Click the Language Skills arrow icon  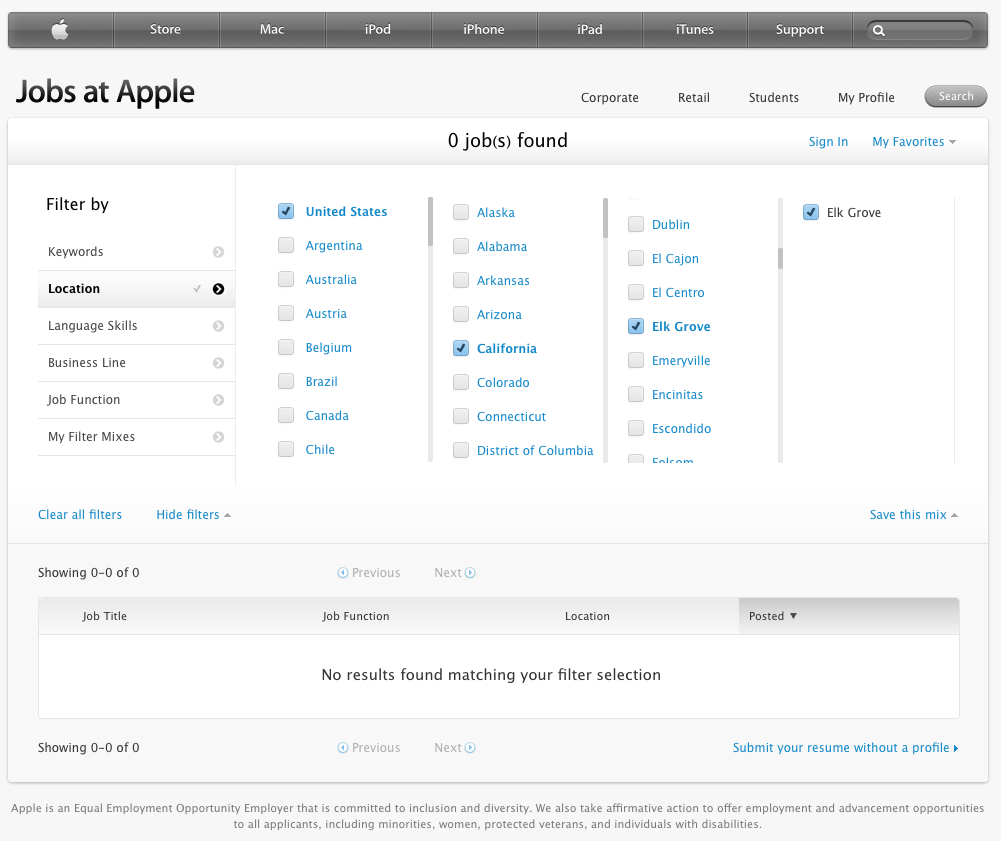[x=218, y=326]
